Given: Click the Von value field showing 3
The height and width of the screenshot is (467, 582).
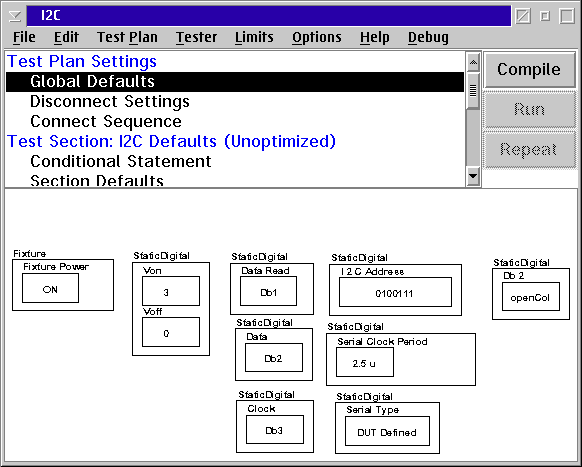Looking at the screenshot, I should [x=171, y=291].
